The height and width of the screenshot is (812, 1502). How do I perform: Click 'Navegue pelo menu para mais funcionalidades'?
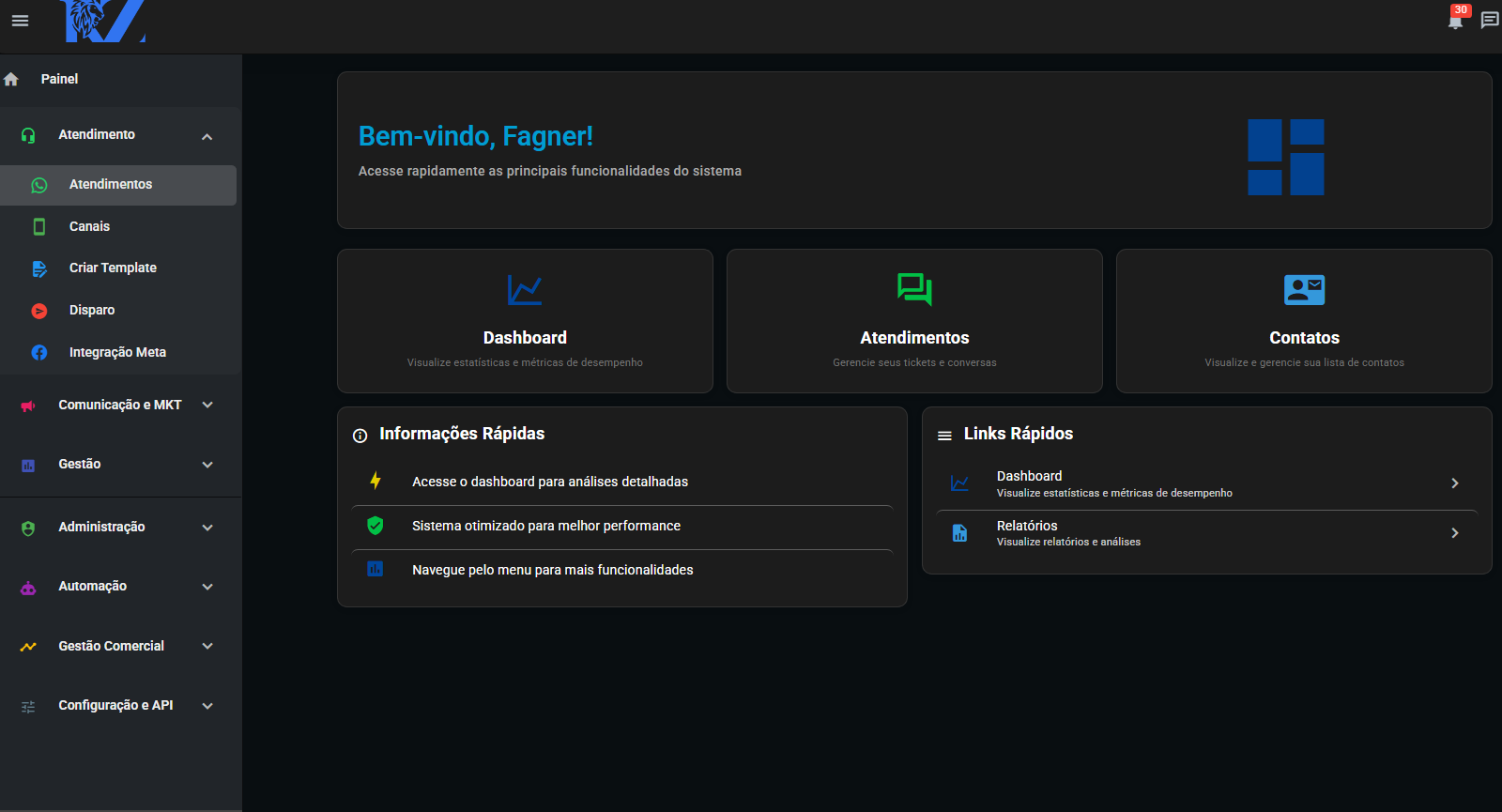(x=553, y=570)
